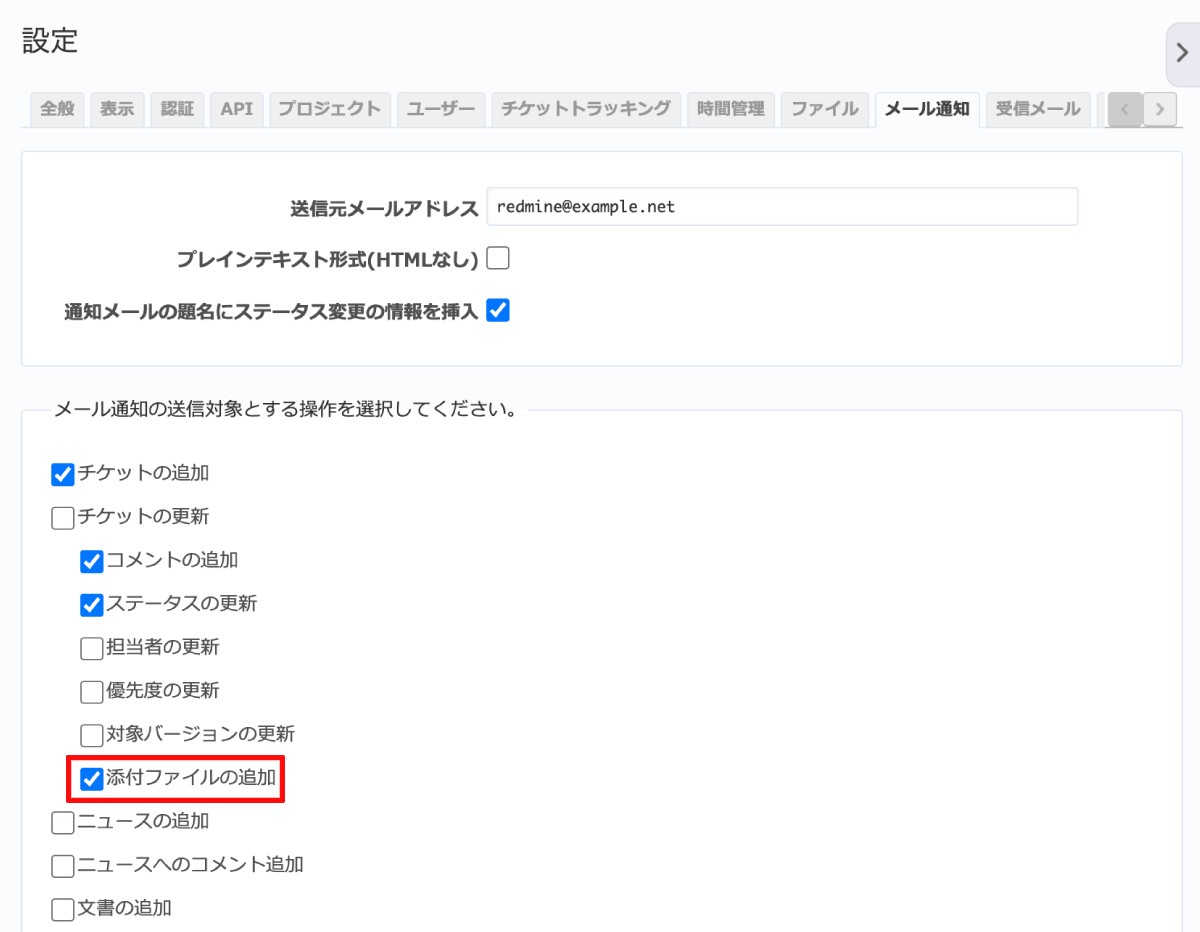
Task: Expand the collapsed sidebar with the chevron button
Action: (x=1182, y=54)
